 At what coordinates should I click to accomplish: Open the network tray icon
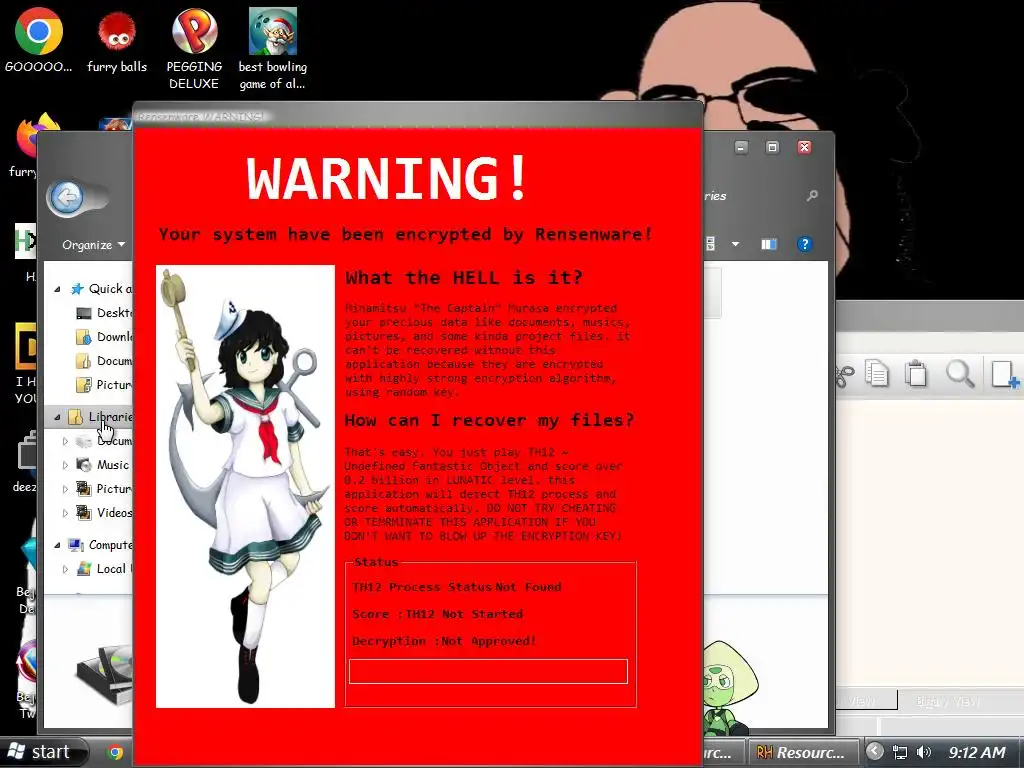tap(900, 752)
